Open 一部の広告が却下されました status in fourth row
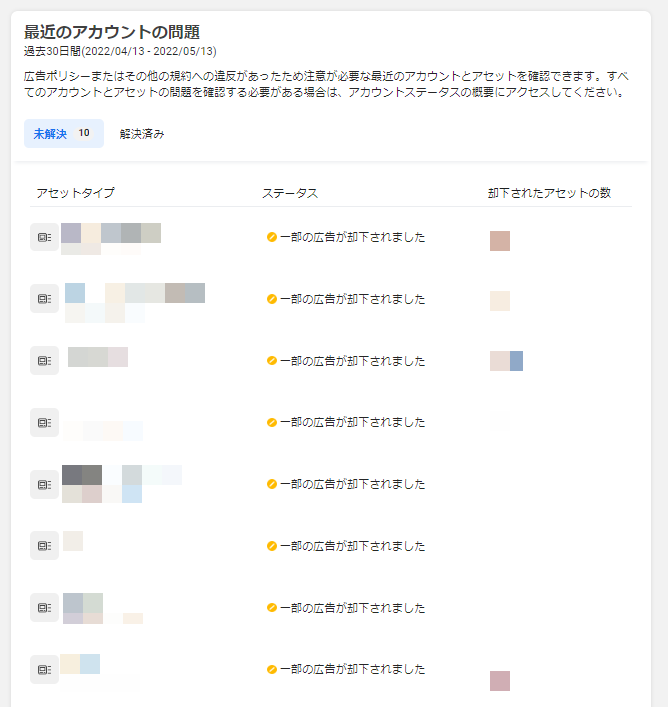This screenshot has width=668, height=707. coord(352,423)
